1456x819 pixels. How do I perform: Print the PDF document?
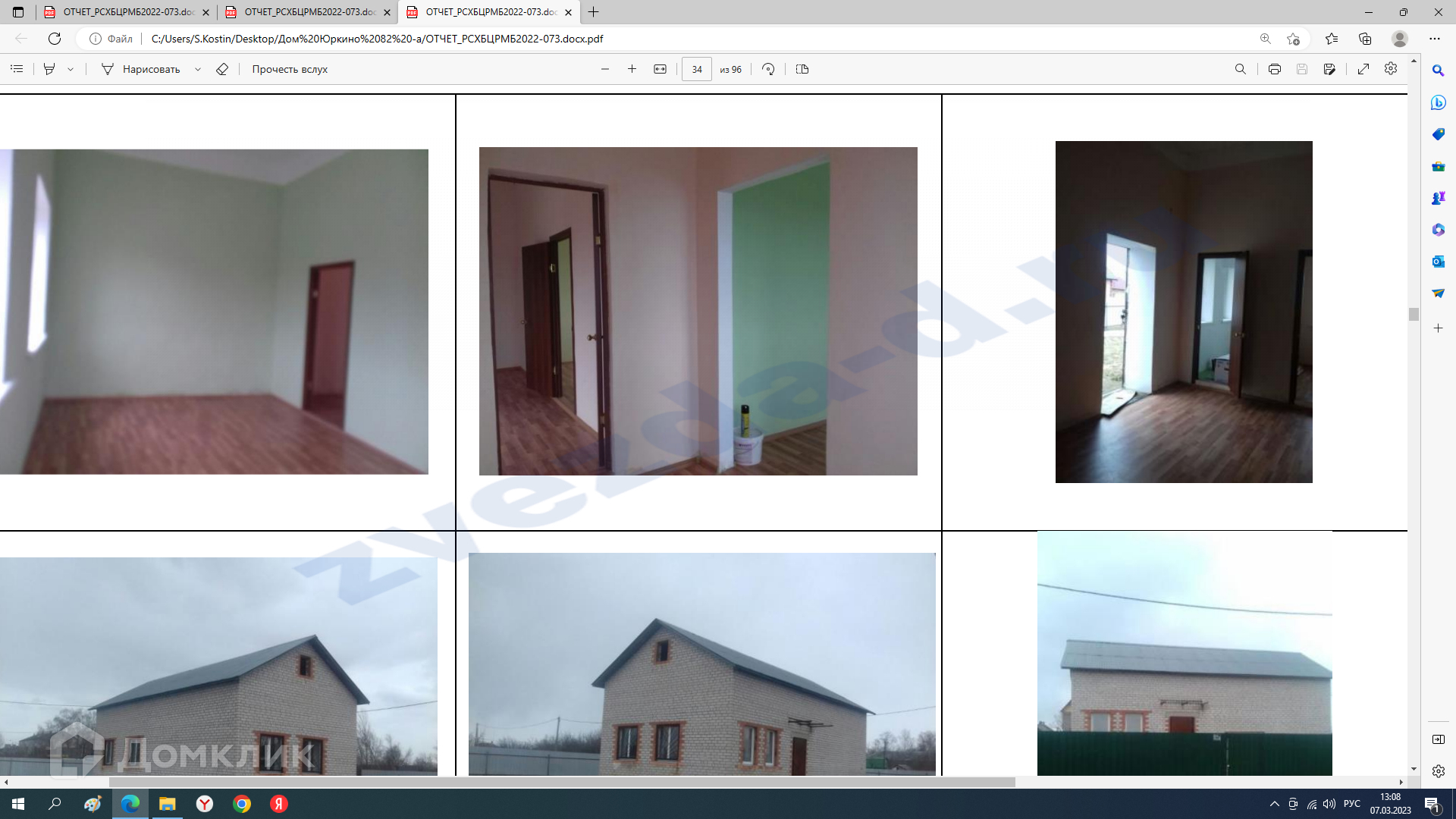(1275, 69)
